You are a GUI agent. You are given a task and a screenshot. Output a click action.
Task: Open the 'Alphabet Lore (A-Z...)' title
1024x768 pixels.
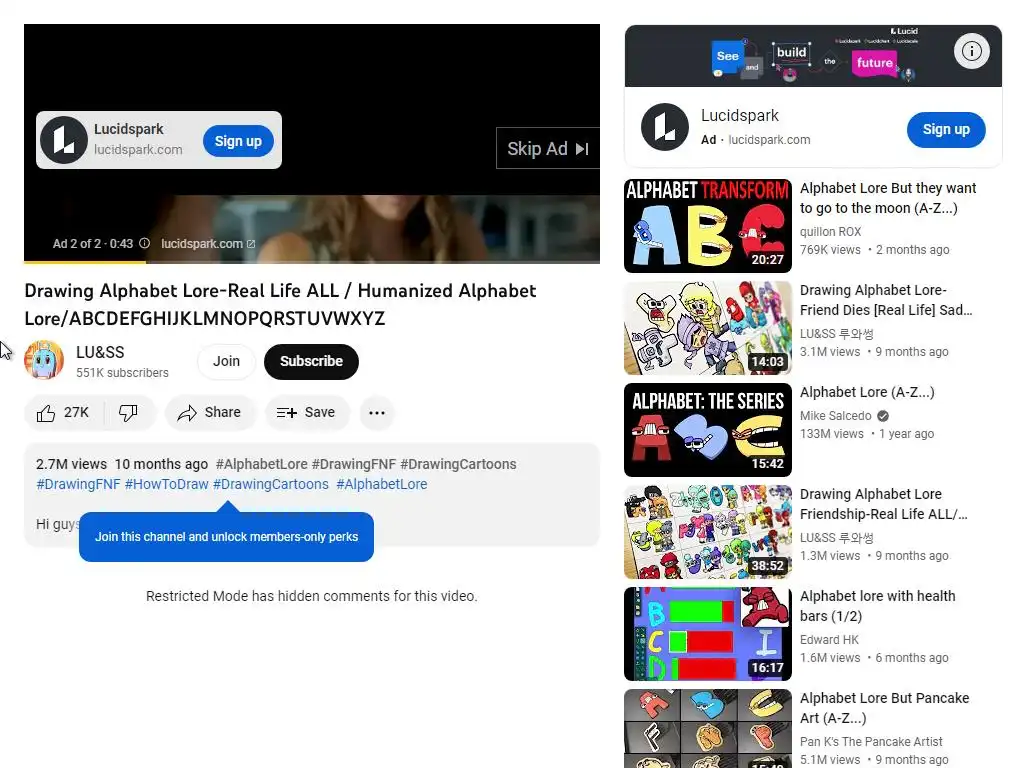(867, 392)
